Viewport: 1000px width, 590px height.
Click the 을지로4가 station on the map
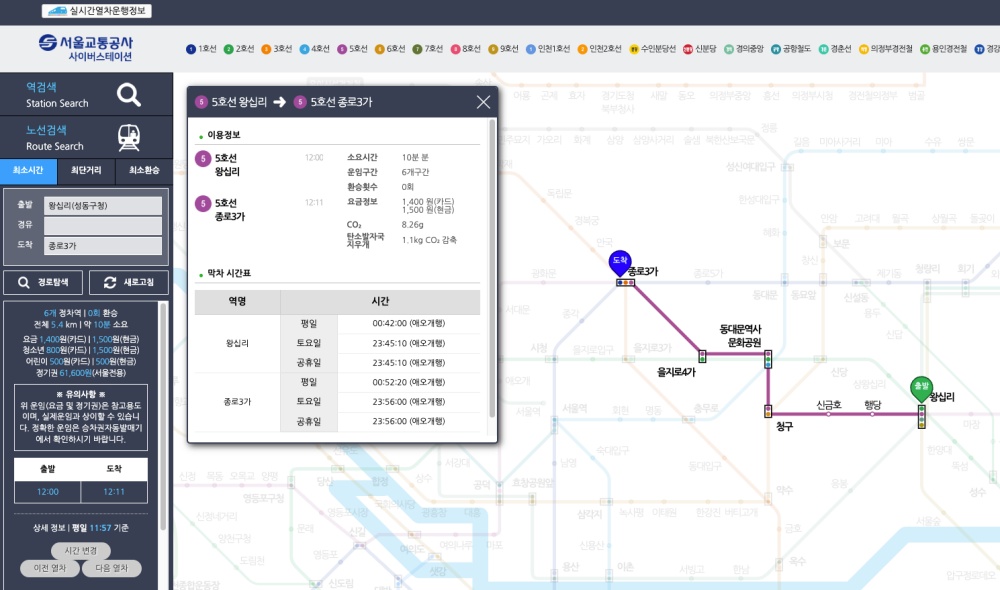702,356
